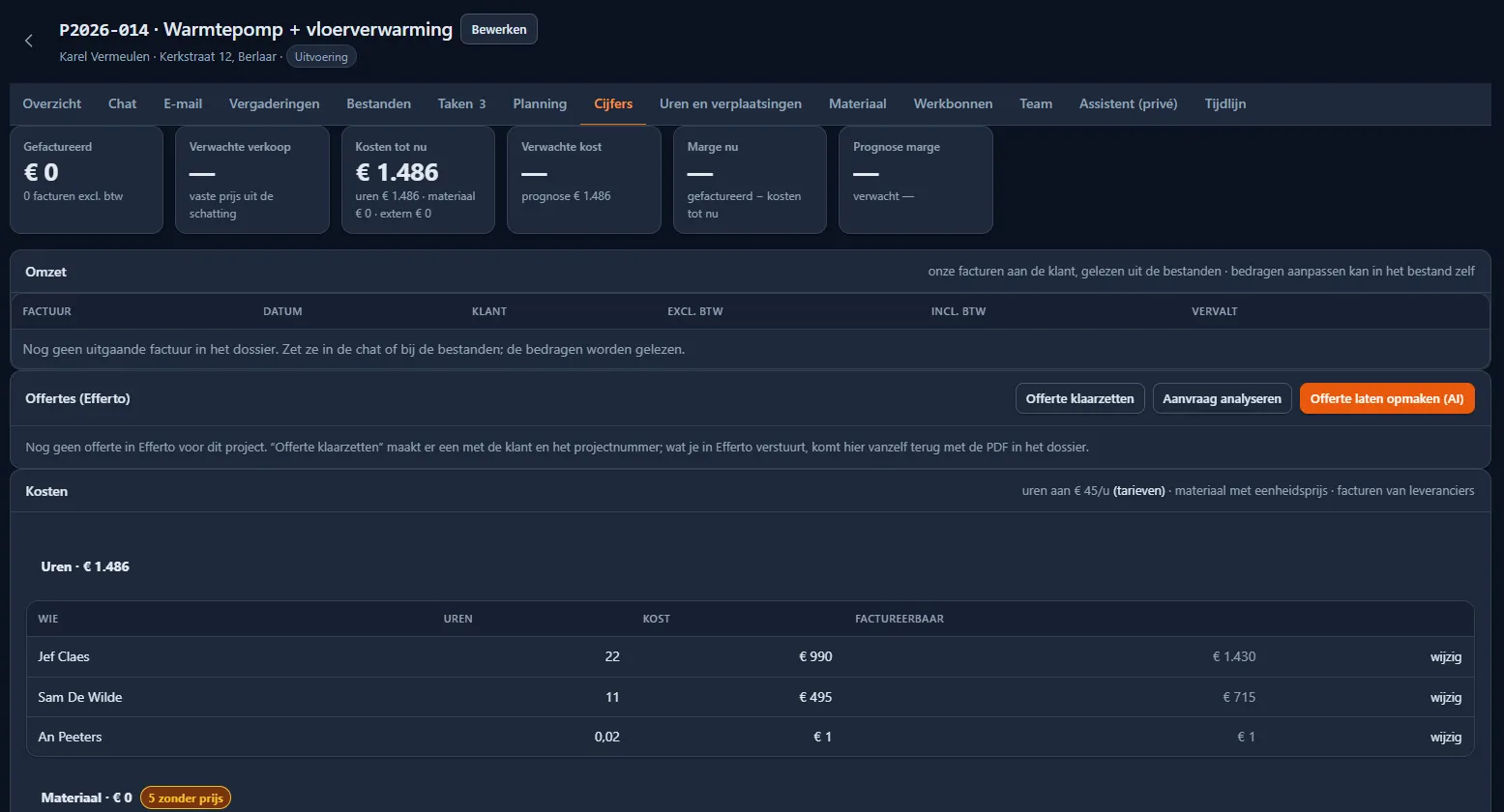
Task: Click the Bewerken button
Action: [x=499, y=29]
